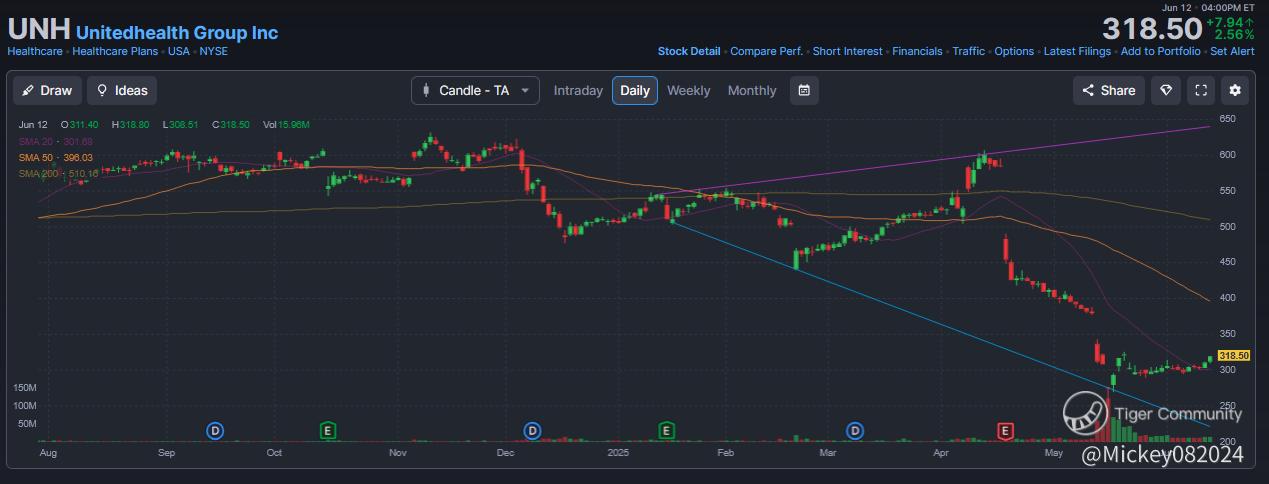Click the dividend marker in December

[533, 430]
